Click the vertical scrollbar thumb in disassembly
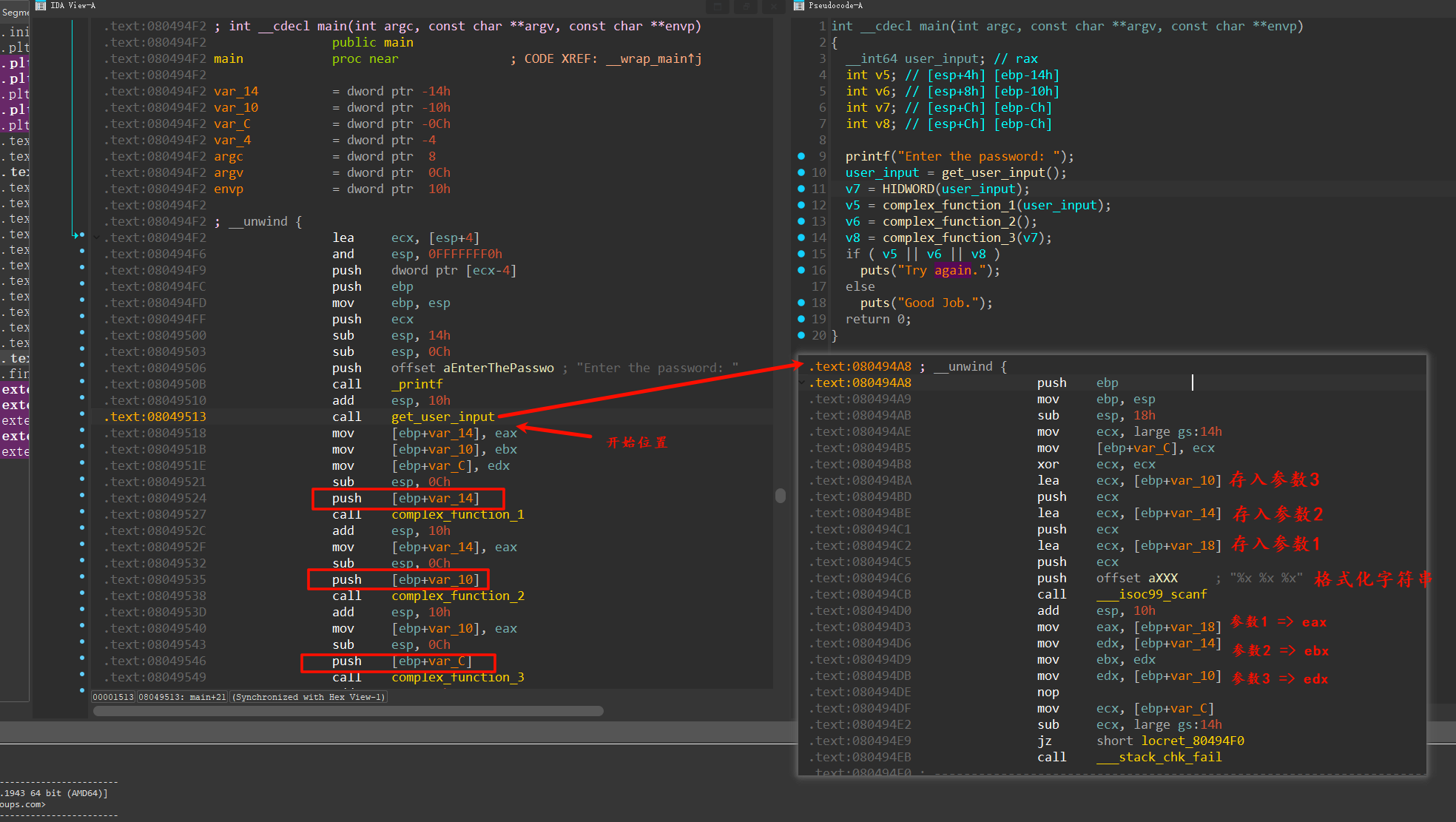1456x822 pixels. point(780,495)
